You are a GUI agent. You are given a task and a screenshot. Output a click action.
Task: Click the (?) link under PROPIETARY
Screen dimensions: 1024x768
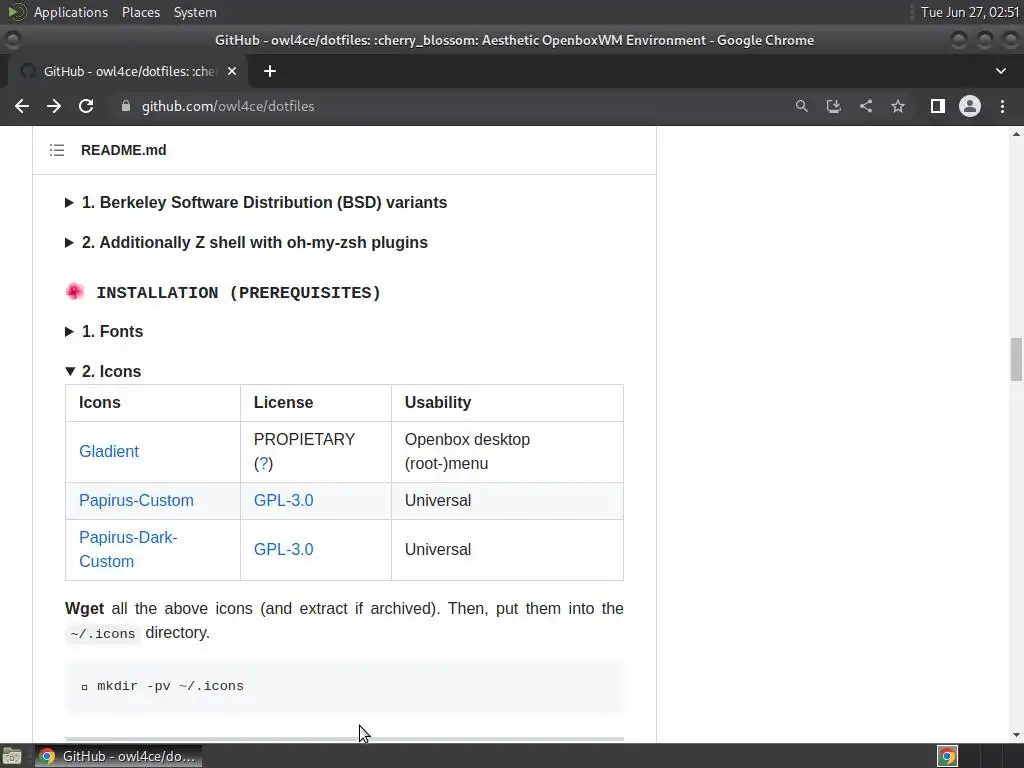point(263,464)
